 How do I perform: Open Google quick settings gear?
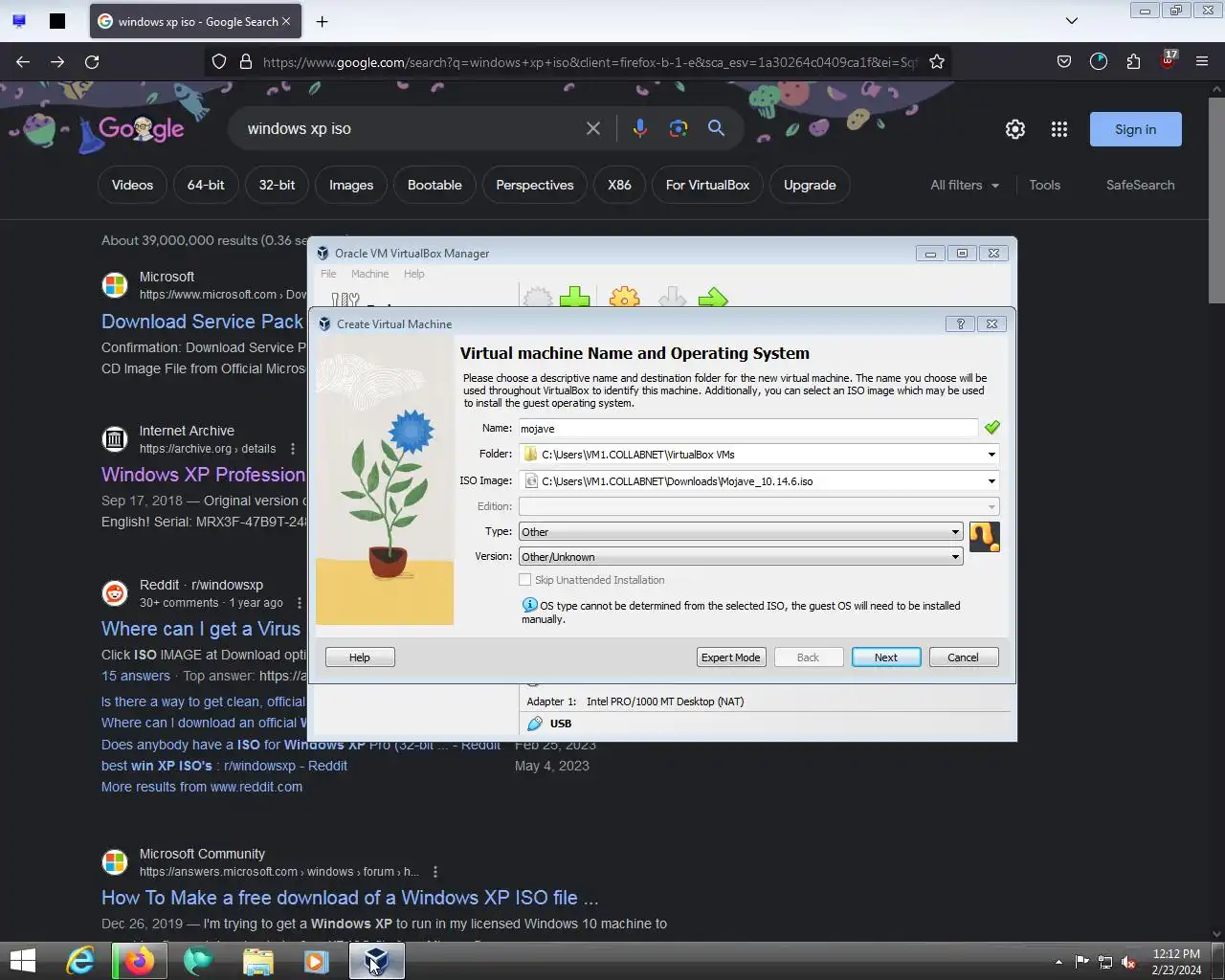point(1015,129)
